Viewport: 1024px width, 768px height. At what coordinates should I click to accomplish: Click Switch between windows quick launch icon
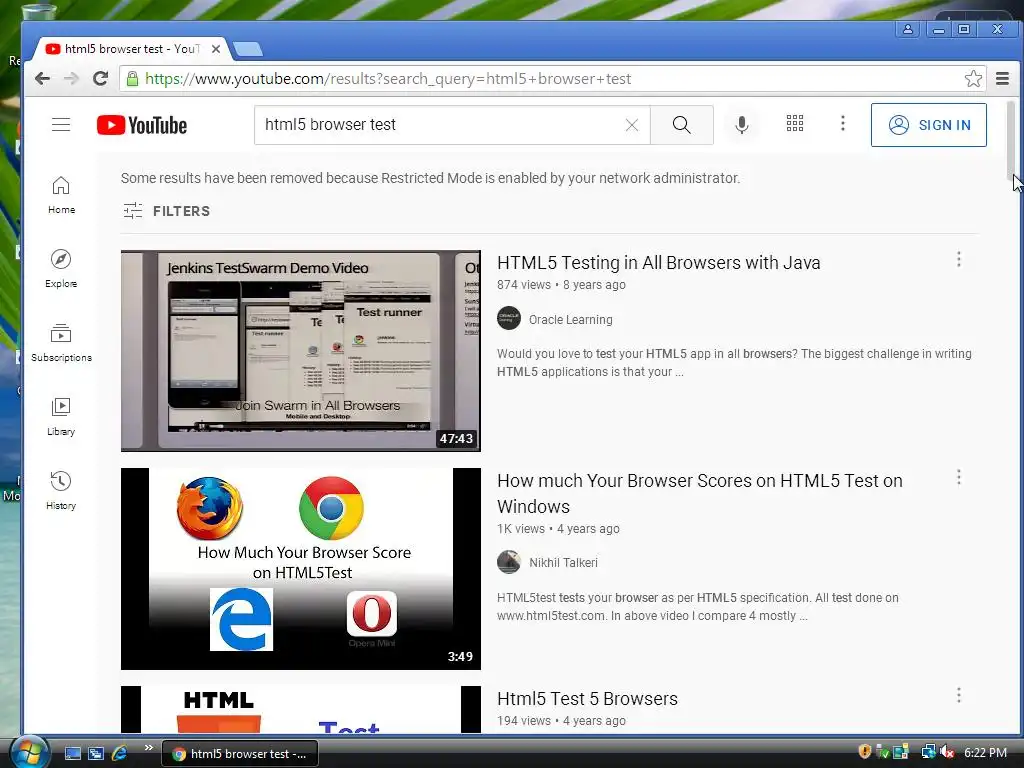(96, 753)
